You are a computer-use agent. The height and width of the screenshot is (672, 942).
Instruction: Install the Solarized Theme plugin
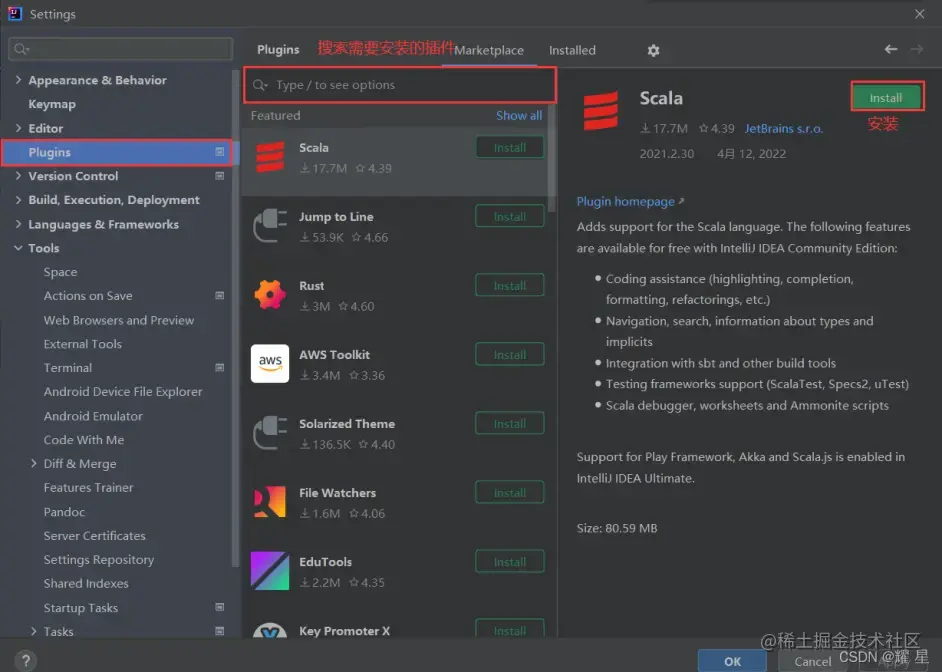(509, 423)
